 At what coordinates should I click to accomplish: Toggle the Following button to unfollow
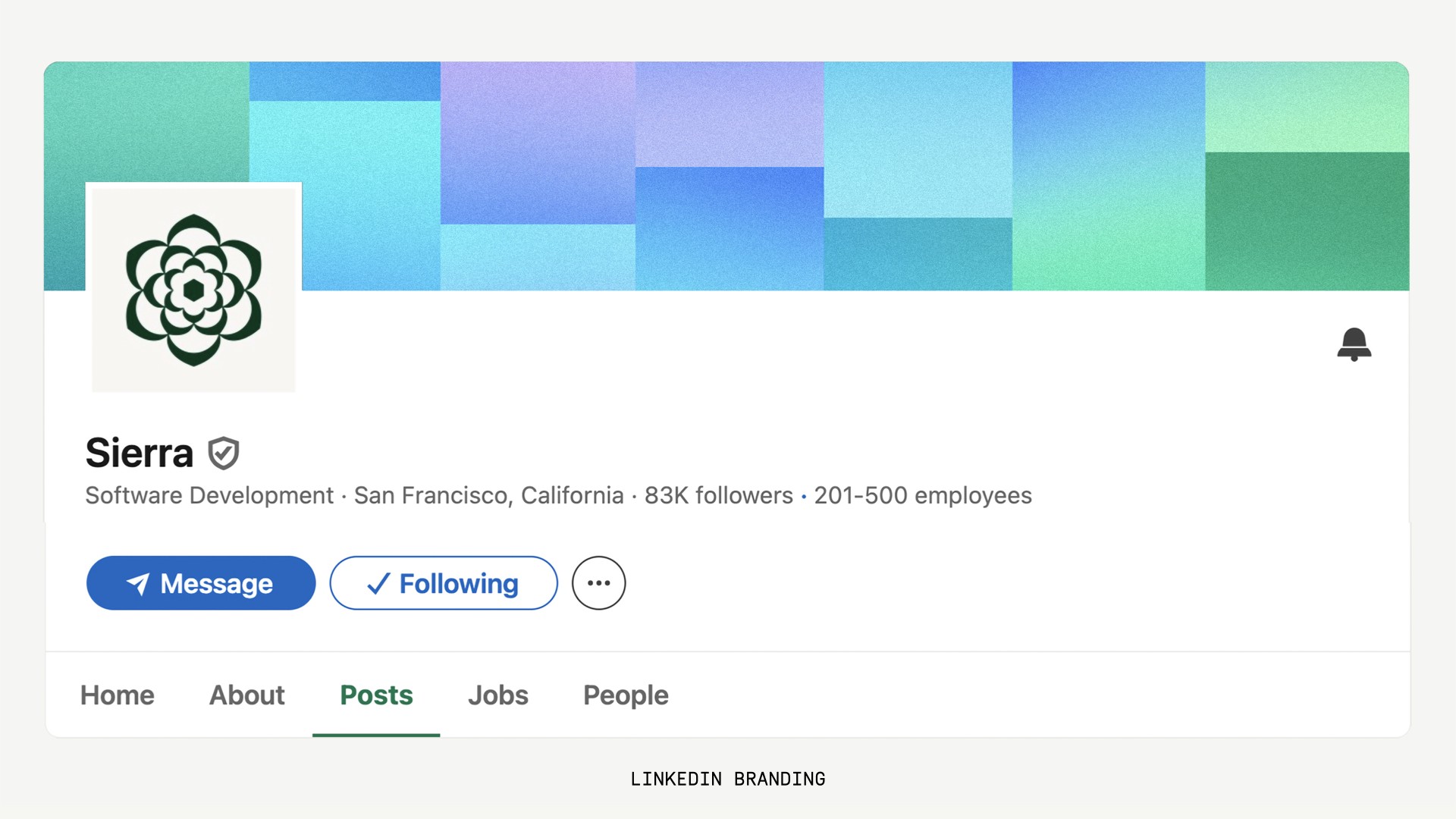(x=444, y=583)
